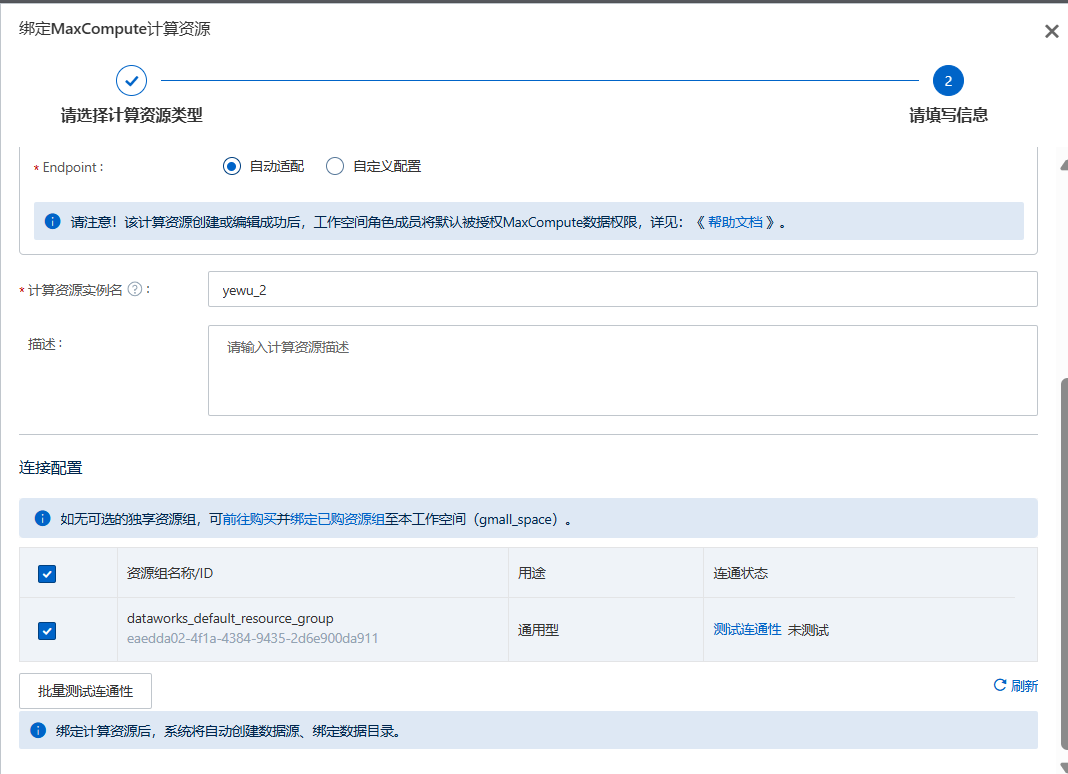
Task: Click the 批量测试连通性 button
Action: (85, 692)
